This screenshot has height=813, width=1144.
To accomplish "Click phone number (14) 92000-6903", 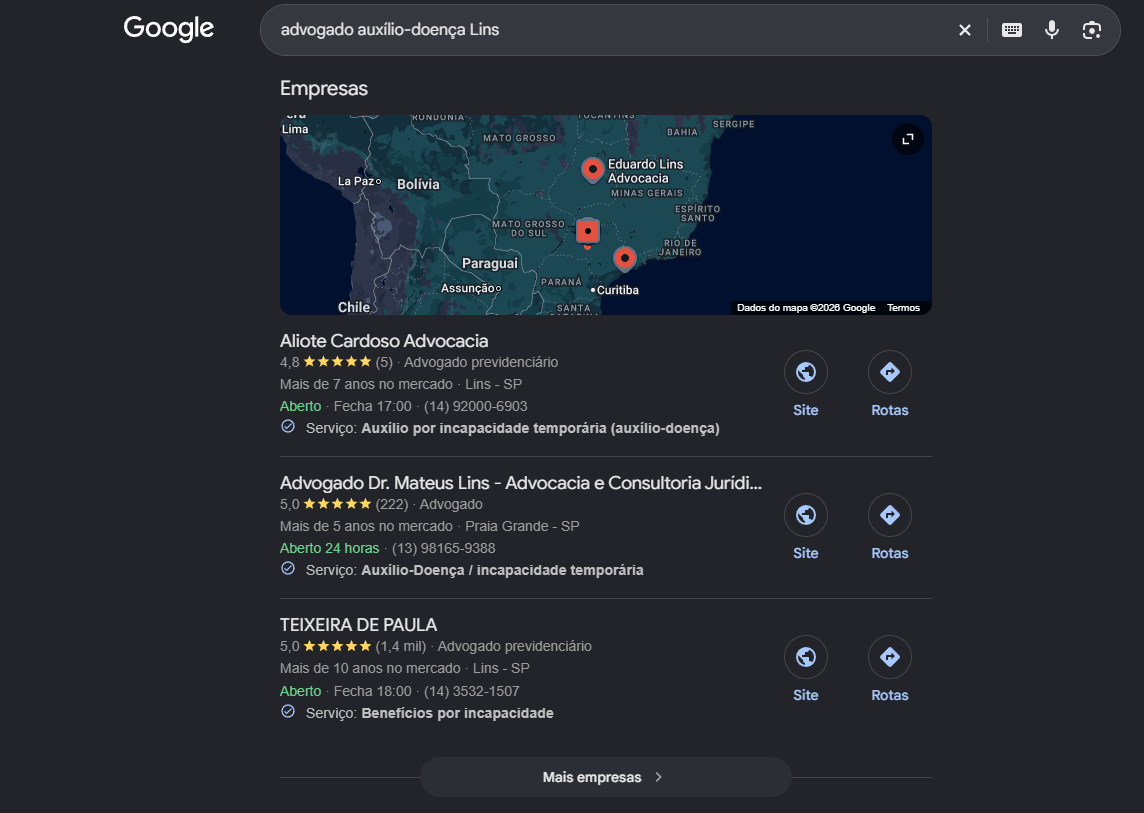I will pos(475,406).
